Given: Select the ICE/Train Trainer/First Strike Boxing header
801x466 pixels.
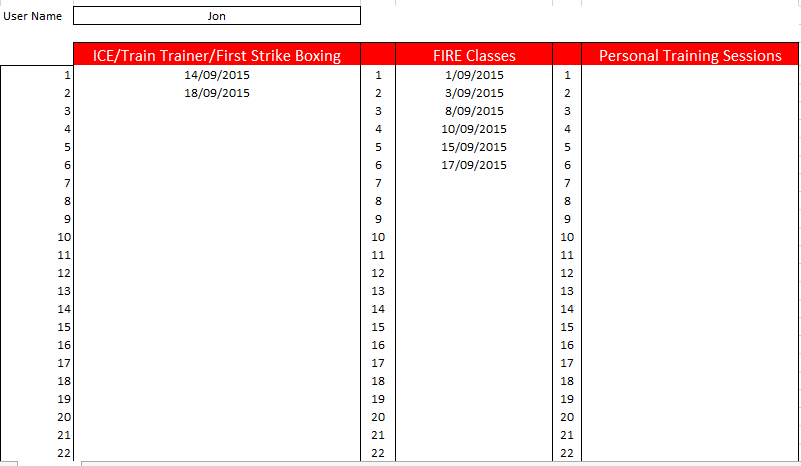Looking at the screenshot, I should point(217,56).
